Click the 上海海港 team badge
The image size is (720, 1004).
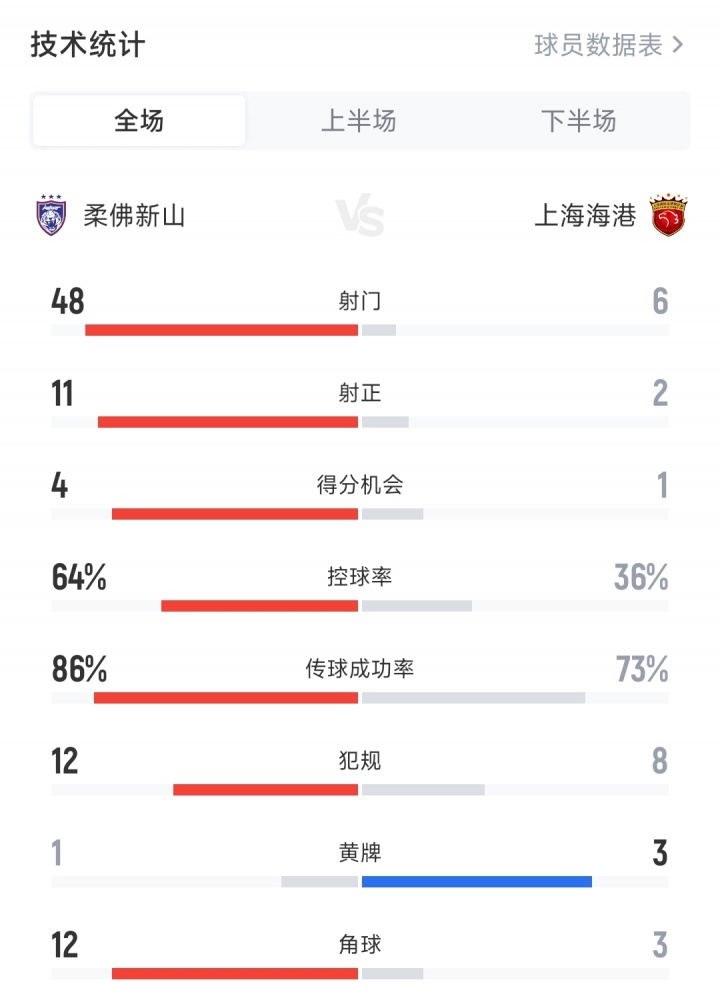pos(673,214)
